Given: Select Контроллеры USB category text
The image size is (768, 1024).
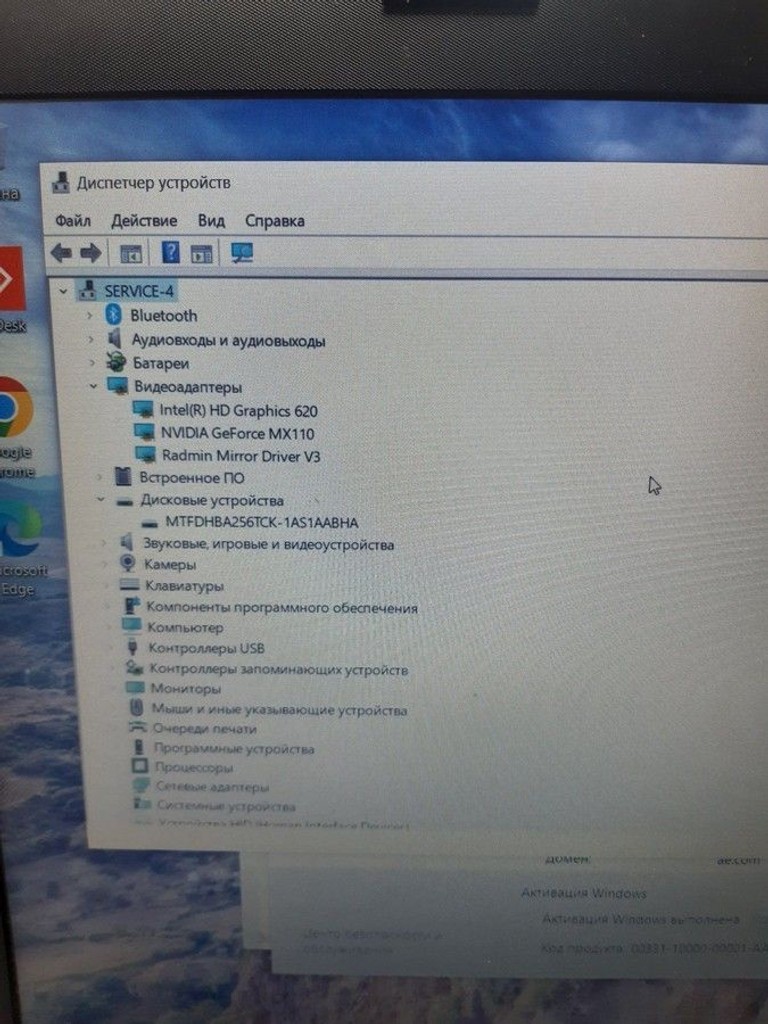Looking at the screenshot, I should click(206, 648).
